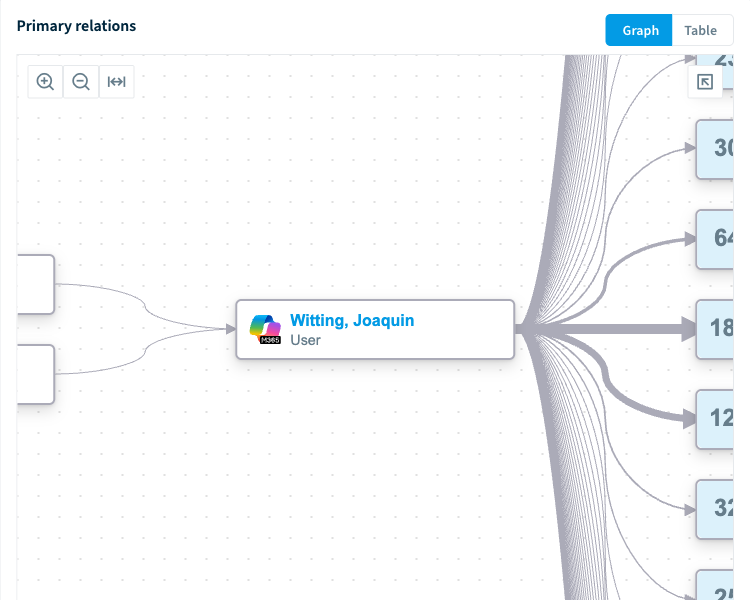Select the node starting with 30
750x600 pixels.
(x=715, y=149)
